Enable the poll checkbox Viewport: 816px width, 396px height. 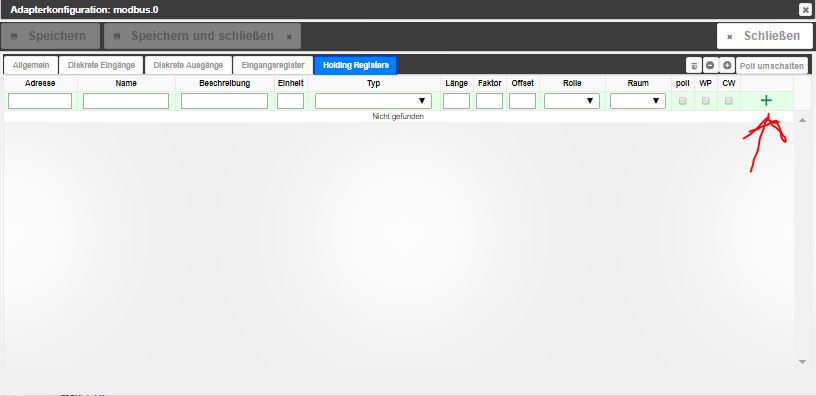click(x=682, y=101)
